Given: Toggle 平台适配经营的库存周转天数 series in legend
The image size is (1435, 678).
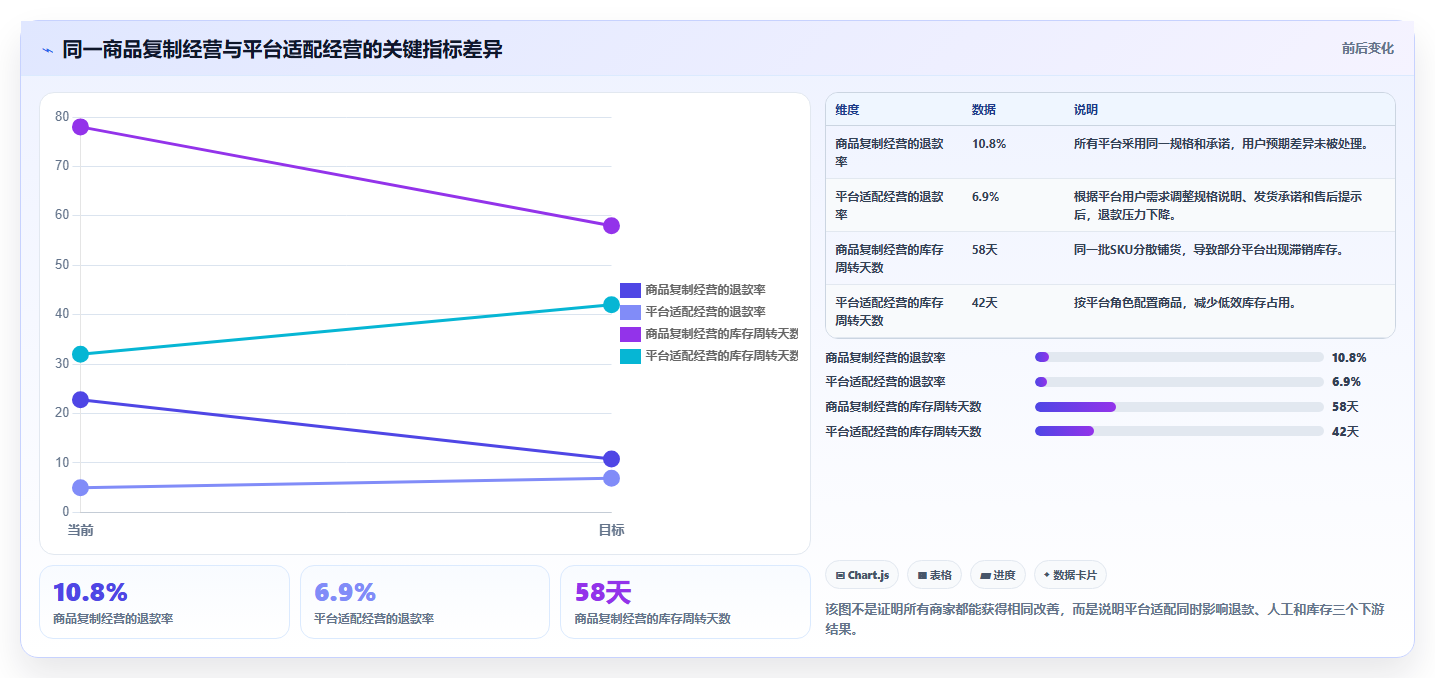Looking at the screenshot, I should (709, 356).
